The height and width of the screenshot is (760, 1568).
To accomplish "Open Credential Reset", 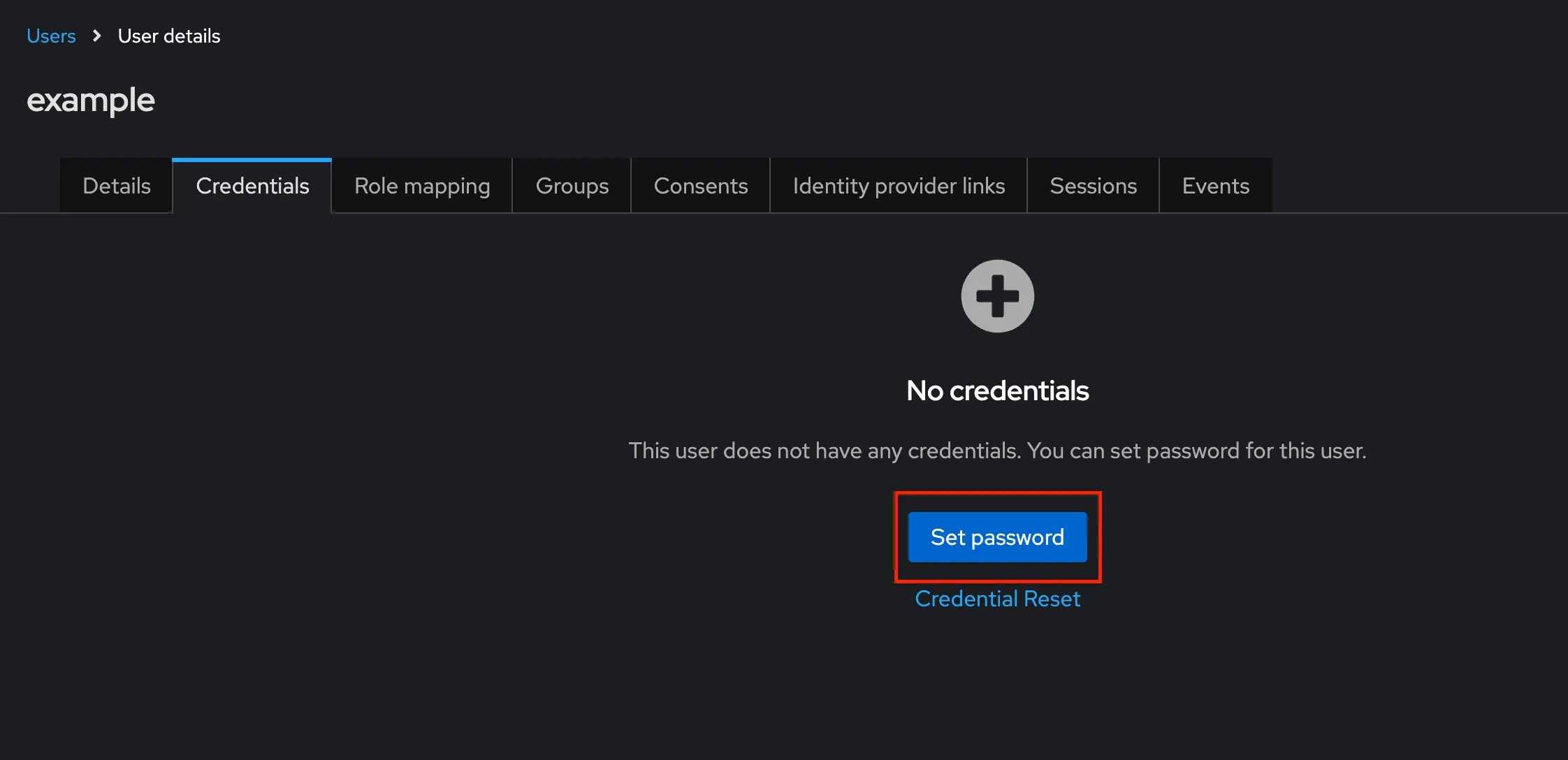I will tap(997, 599).
